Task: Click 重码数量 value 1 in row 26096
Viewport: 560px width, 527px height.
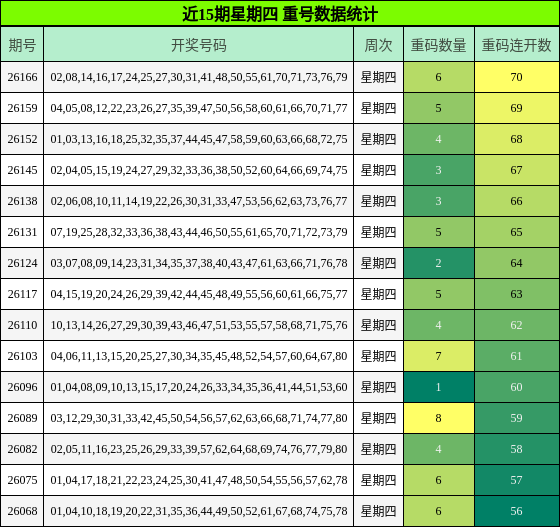Action: click(439, 387)
